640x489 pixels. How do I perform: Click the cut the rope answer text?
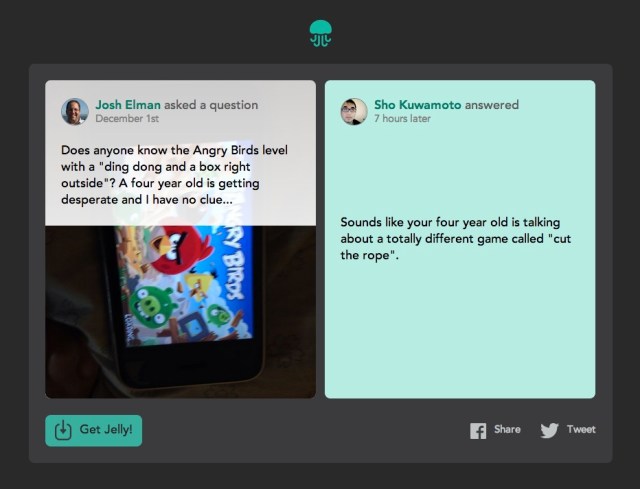456,239
